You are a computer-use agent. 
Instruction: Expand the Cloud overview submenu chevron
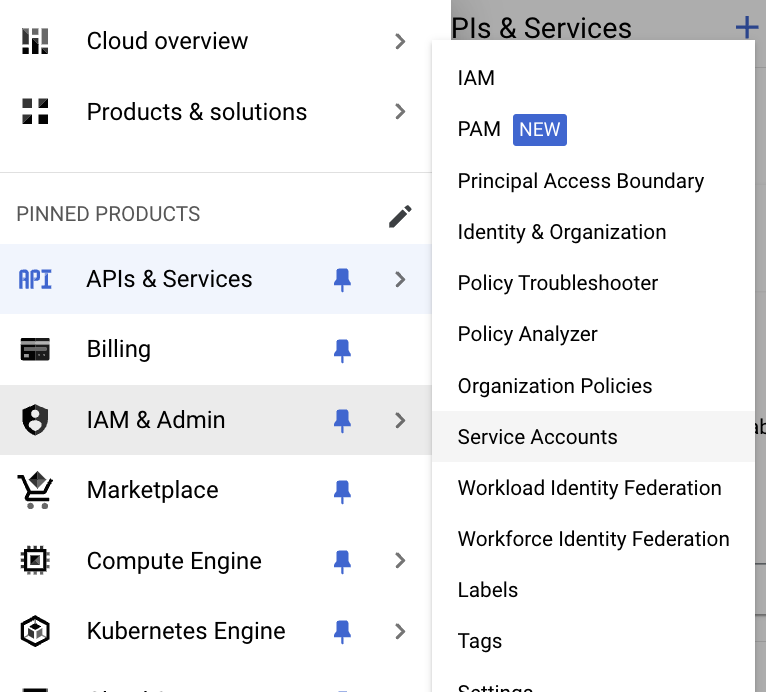pos(400,41)
